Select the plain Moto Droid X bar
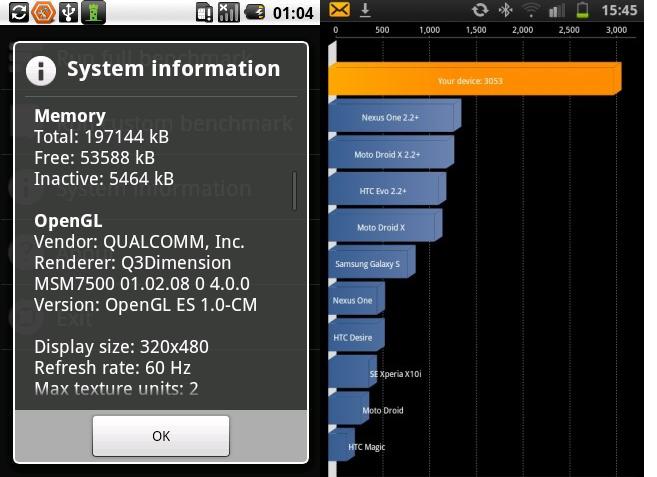The width and height of the screenshot is (657, 477). coord(385,226)
